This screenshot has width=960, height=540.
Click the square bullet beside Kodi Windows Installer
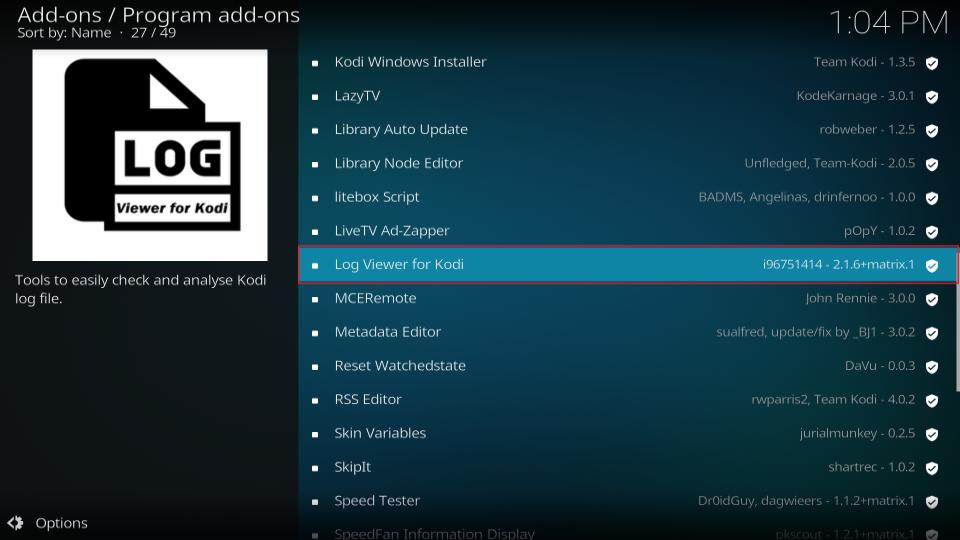315,63
